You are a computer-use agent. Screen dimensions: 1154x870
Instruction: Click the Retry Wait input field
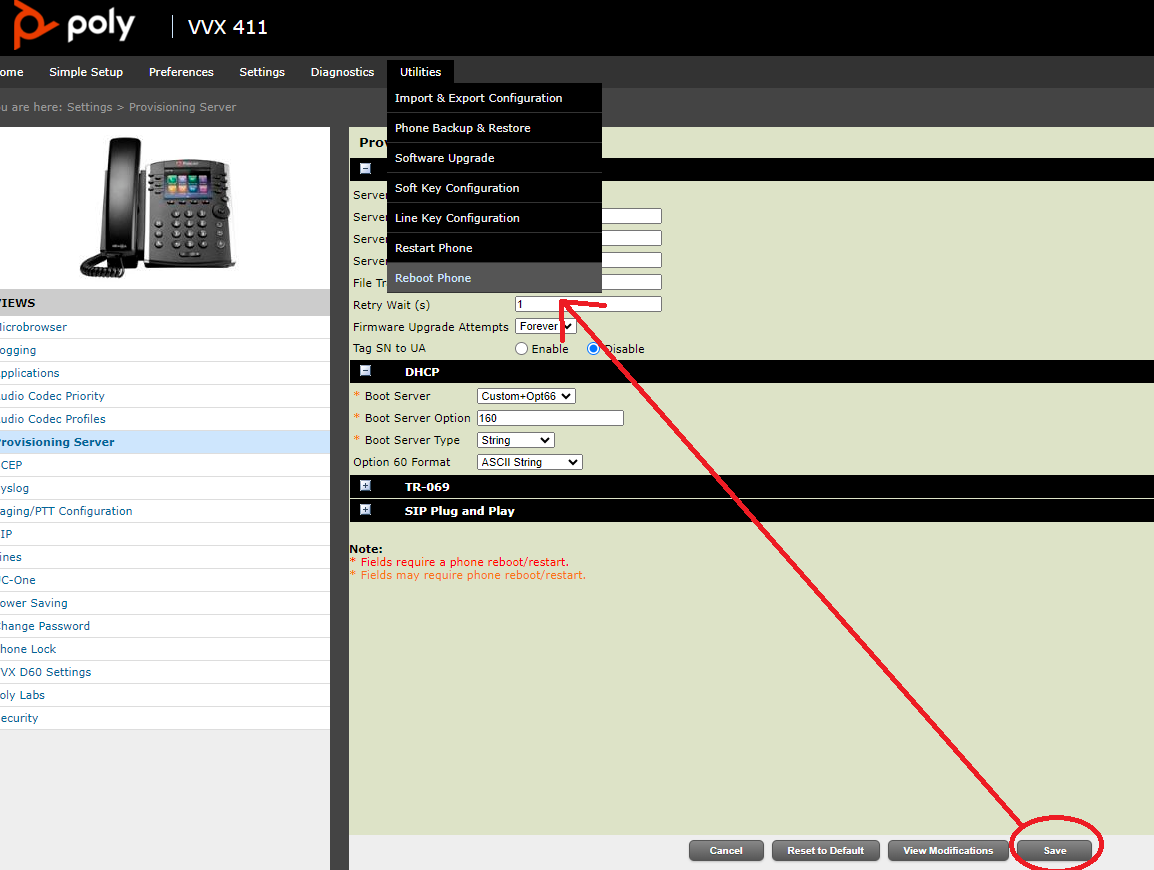click(588, 304)
